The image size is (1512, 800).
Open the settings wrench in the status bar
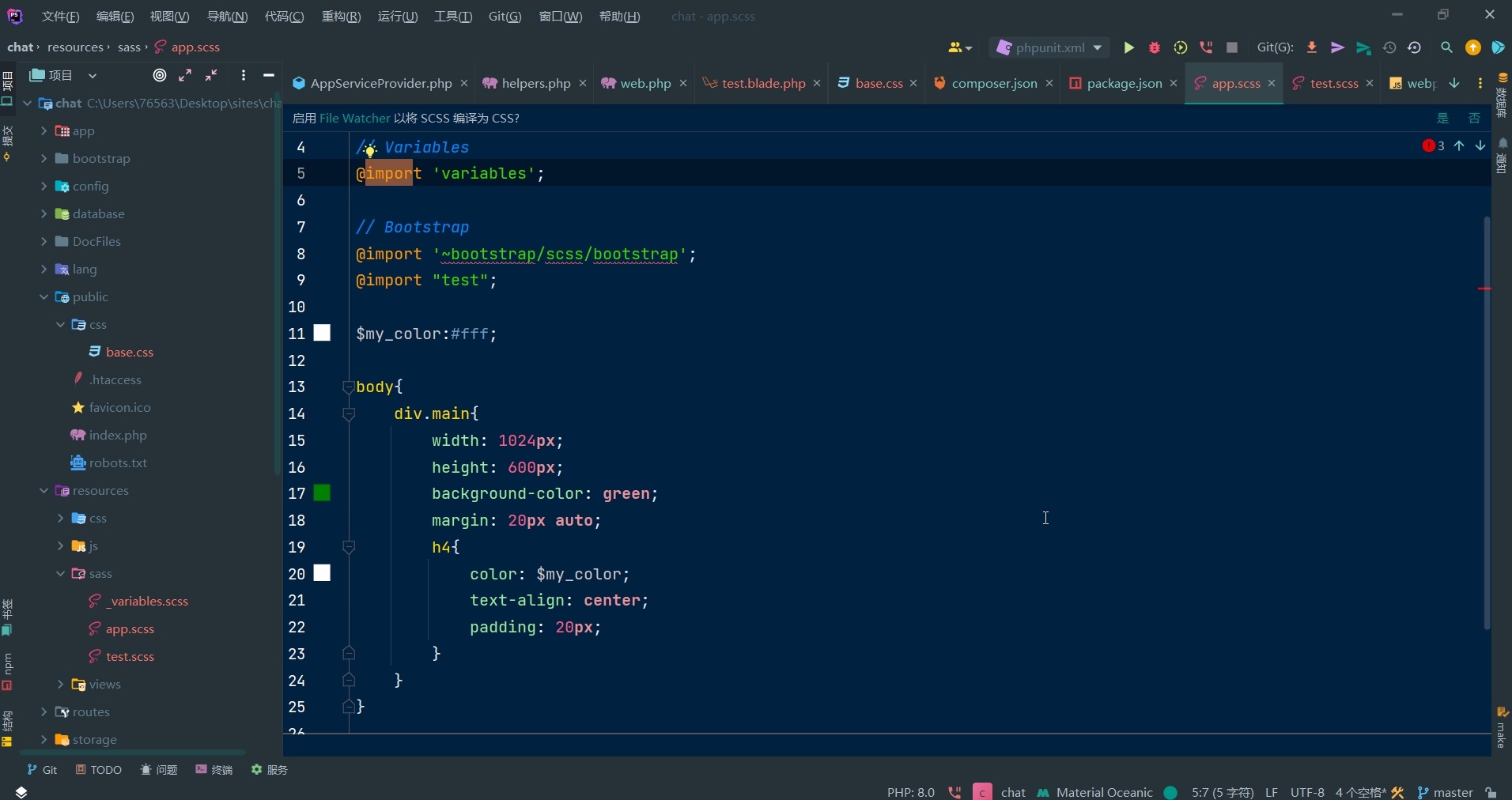1397,792
